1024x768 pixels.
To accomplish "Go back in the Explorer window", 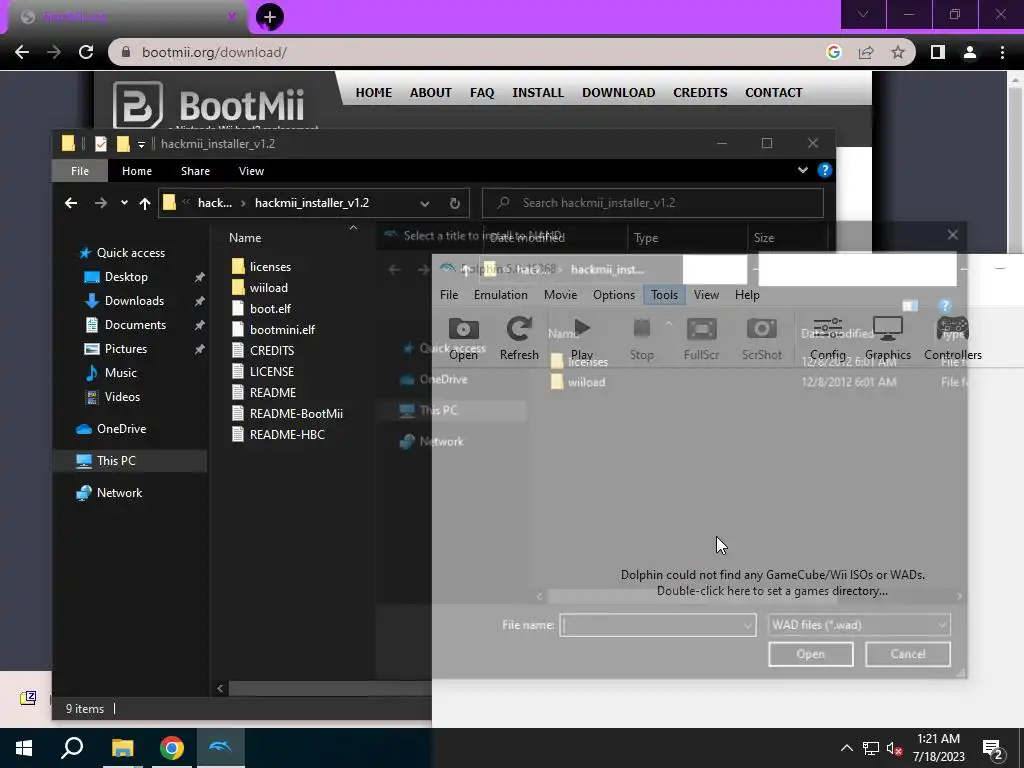I will (x=71, y=203).
